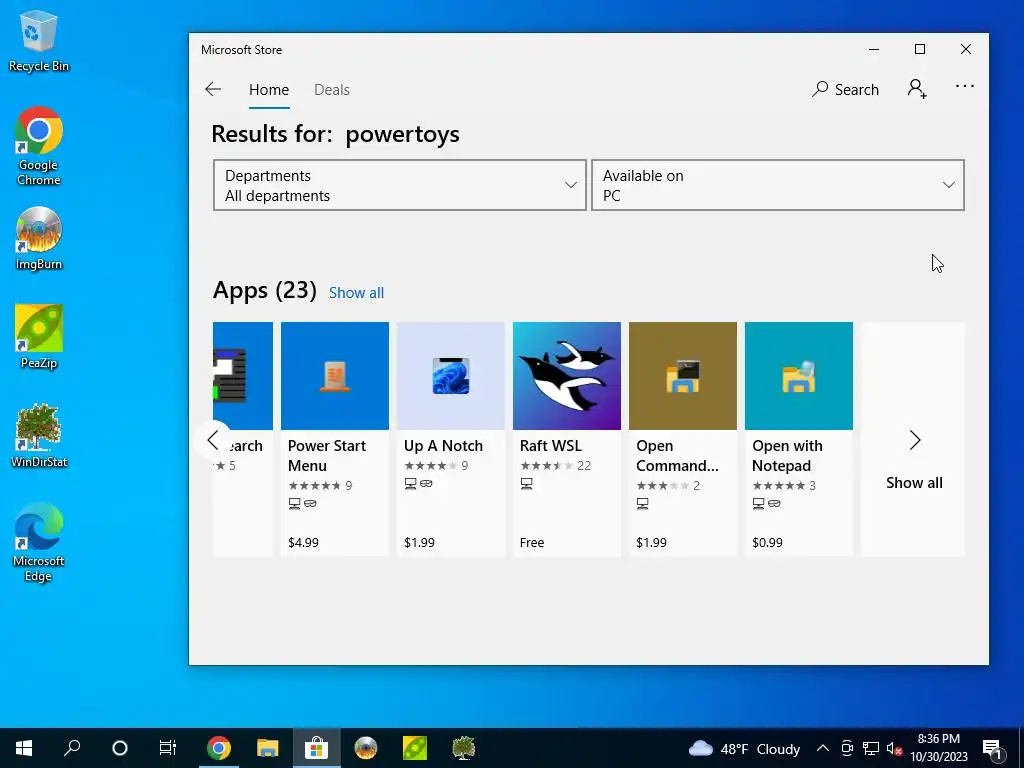The width and height of the screenshot is (1024, 768).
Task: Launch the WinDirStat desktop shortcut
Action: (x=39, y=436)
